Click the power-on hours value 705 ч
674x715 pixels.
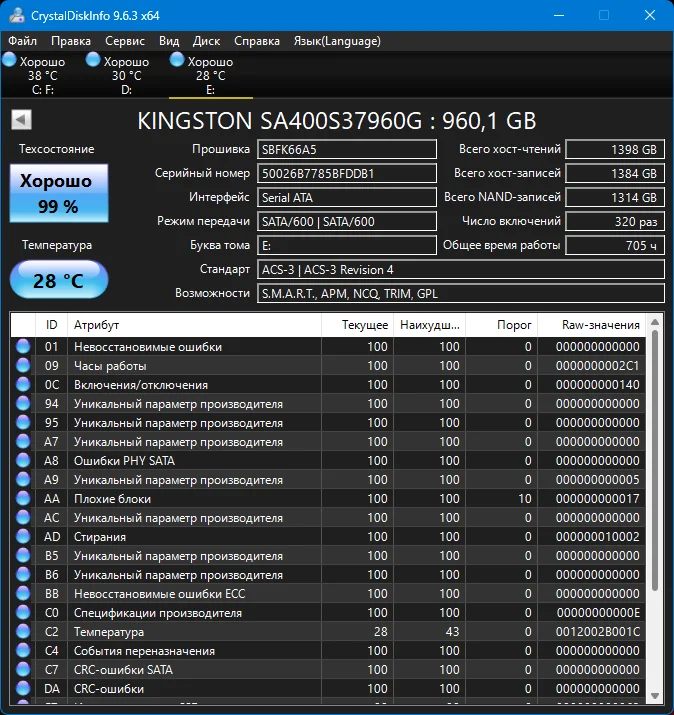615,246
